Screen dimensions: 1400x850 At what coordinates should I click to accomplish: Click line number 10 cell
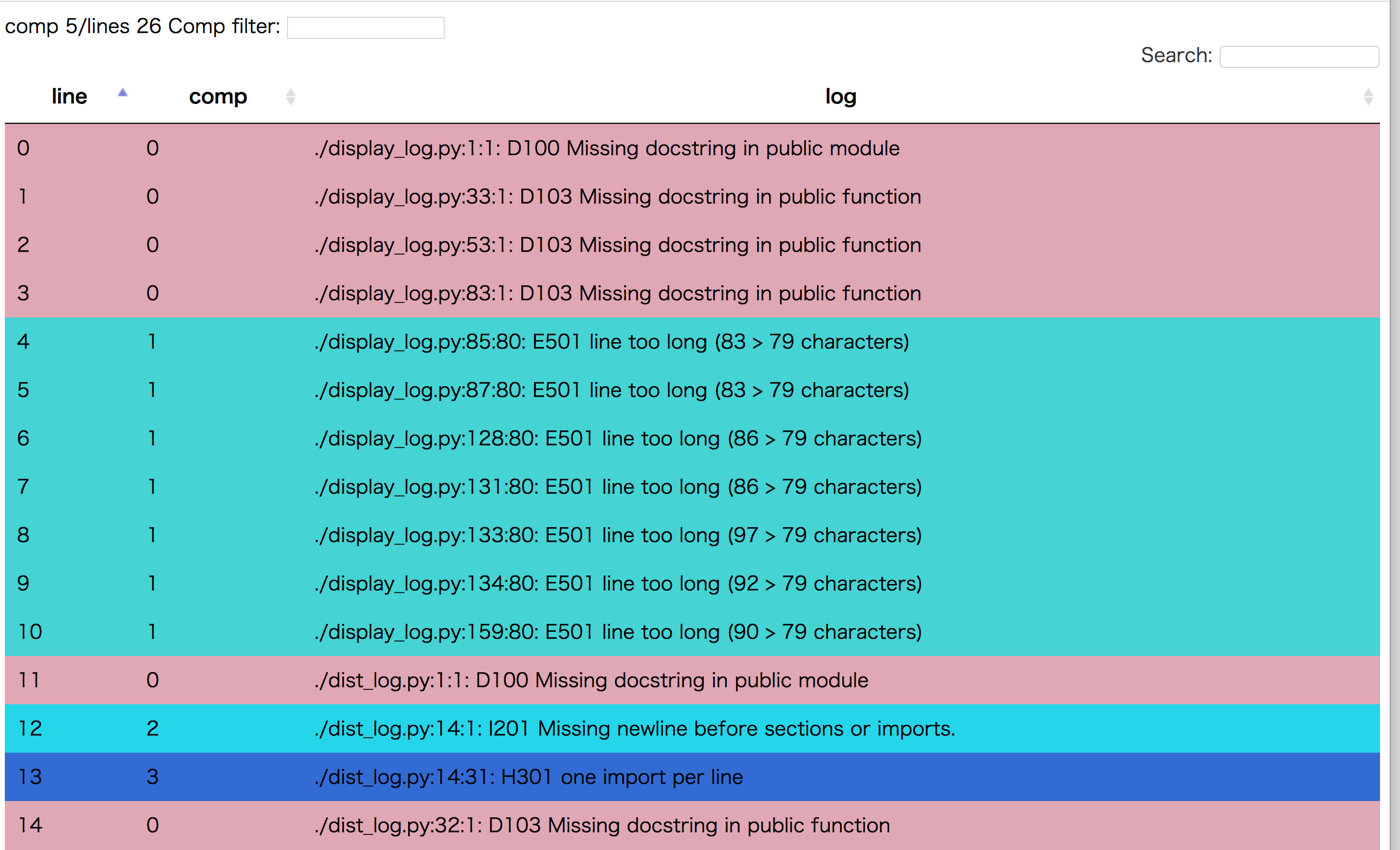(x=30, y=632)
